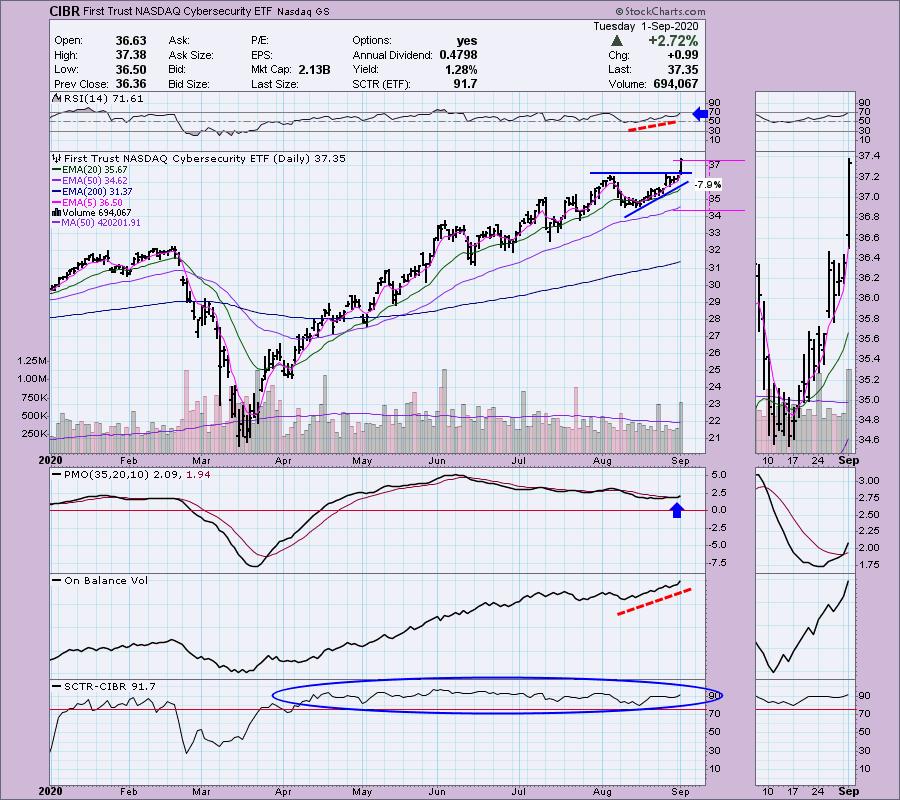Screen dimensions: 900x800
Task: Click the Ask Size: label
Action: point(191,55)
